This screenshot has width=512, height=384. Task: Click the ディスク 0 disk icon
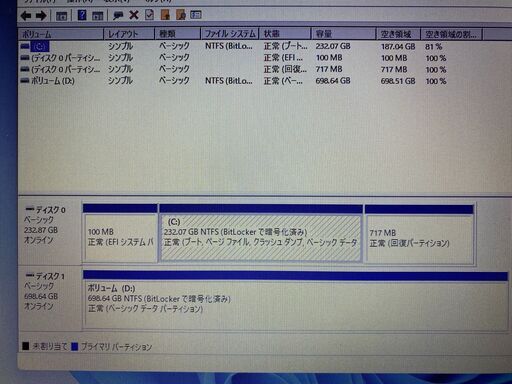click(x=29, y=209)
